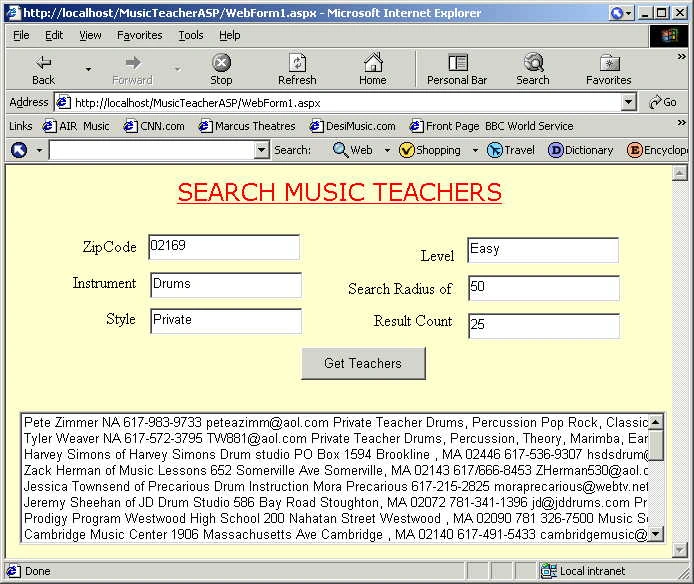Click the Get Teachers button
This screenshot has height=584, width=694.
tap(363, 363)
